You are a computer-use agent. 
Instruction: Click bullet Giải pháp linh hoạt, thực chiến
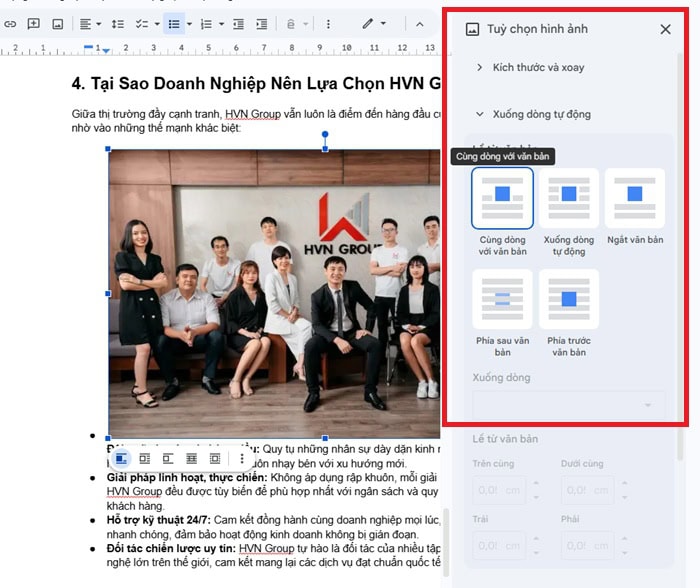coord(187,478)
